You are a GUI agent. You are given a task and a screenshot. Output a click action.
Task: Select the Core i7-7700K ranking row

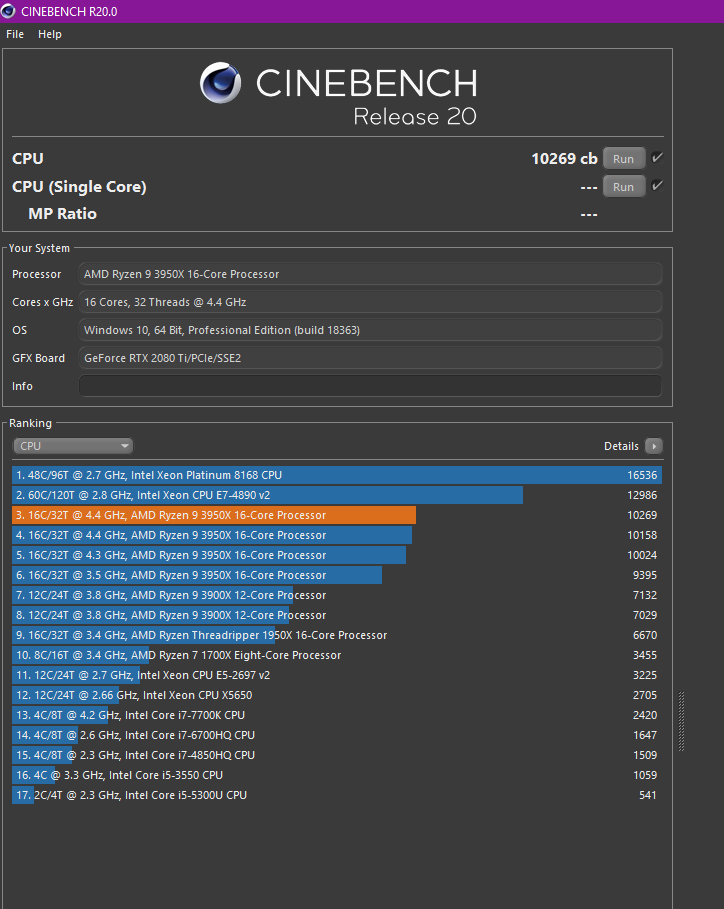click(337, 715)
